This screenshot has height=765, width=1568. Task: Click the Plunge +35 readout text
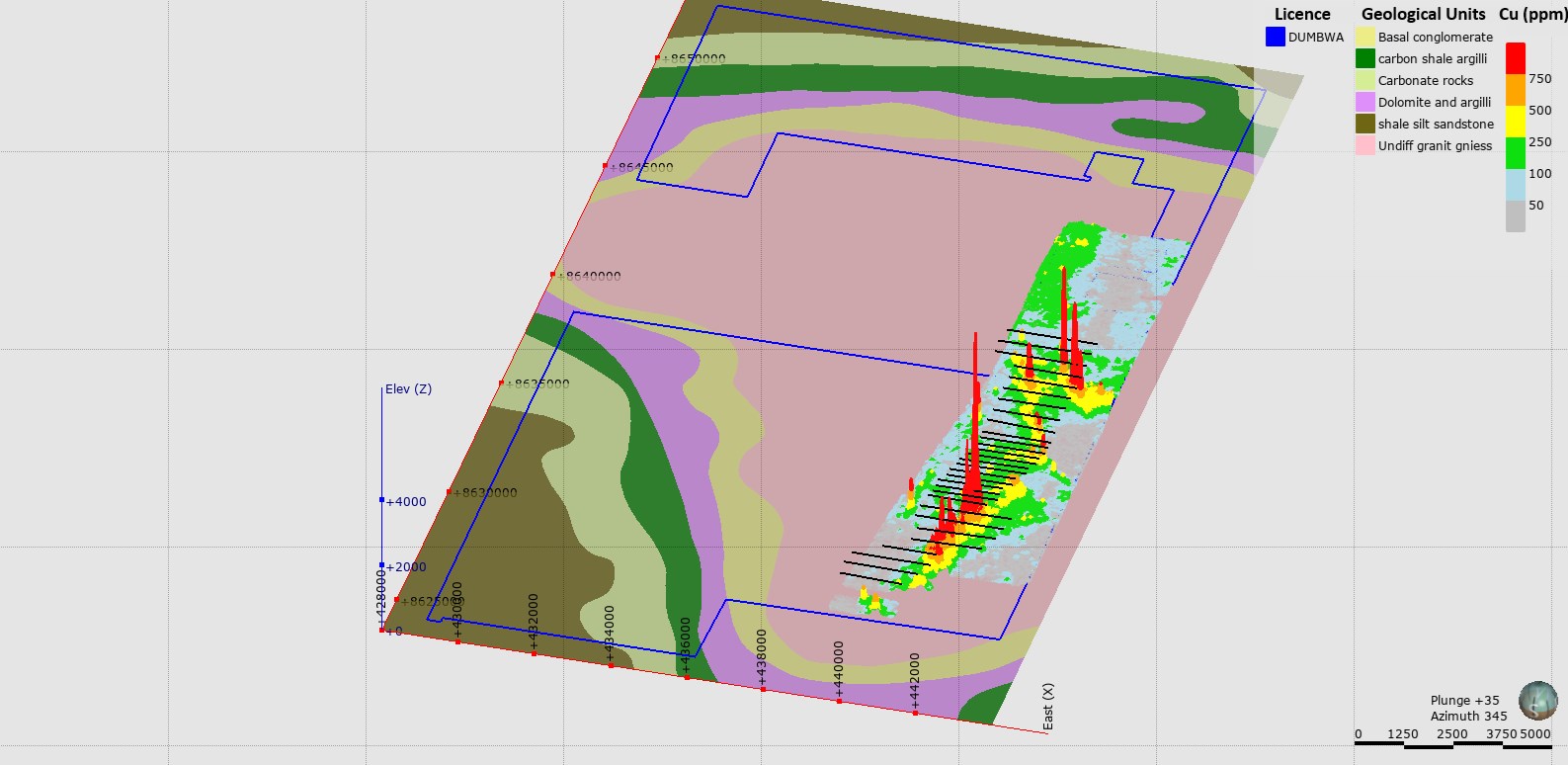[1464, 700]
